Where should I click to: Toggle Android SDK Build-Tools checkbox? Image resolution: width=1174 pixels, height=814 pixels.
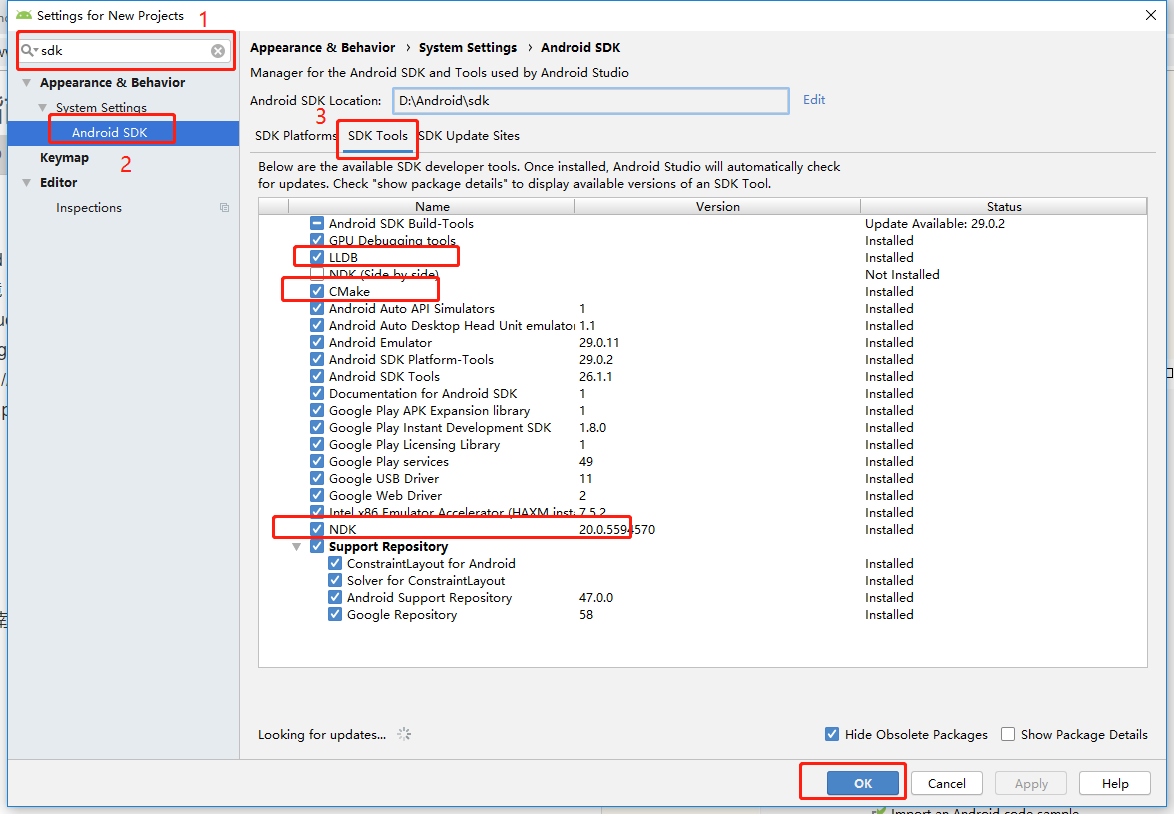click(317, 223)
